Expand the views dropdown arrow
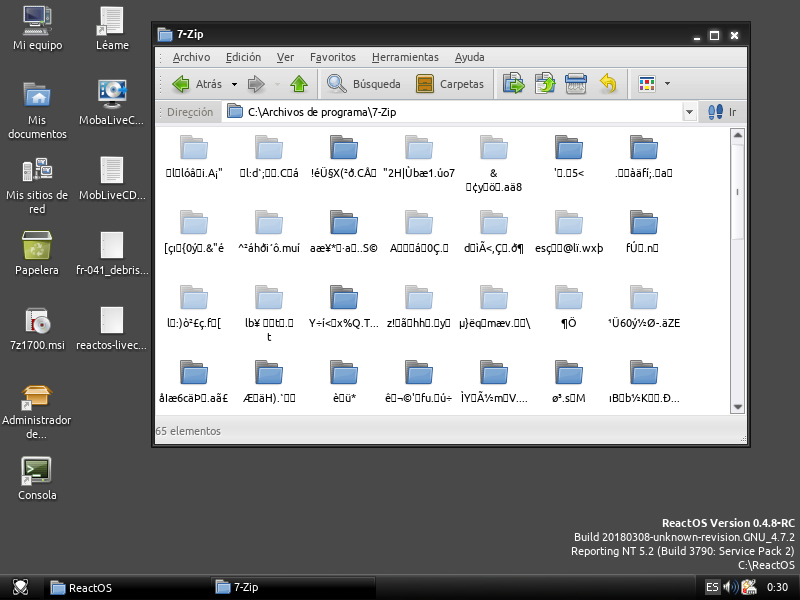The width and height of the screenshot is (800, 600). coord(667,84)
